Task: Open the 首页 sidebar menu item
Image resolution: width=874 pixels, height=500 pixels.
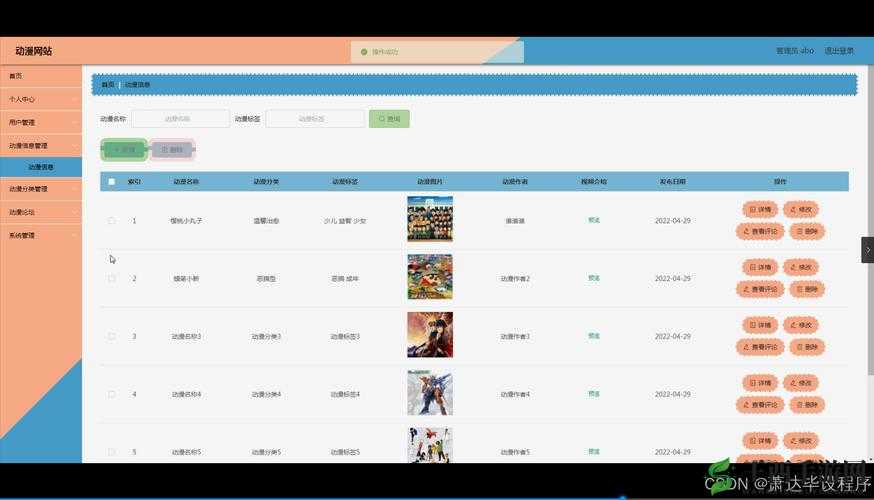Action: point(41,76)
